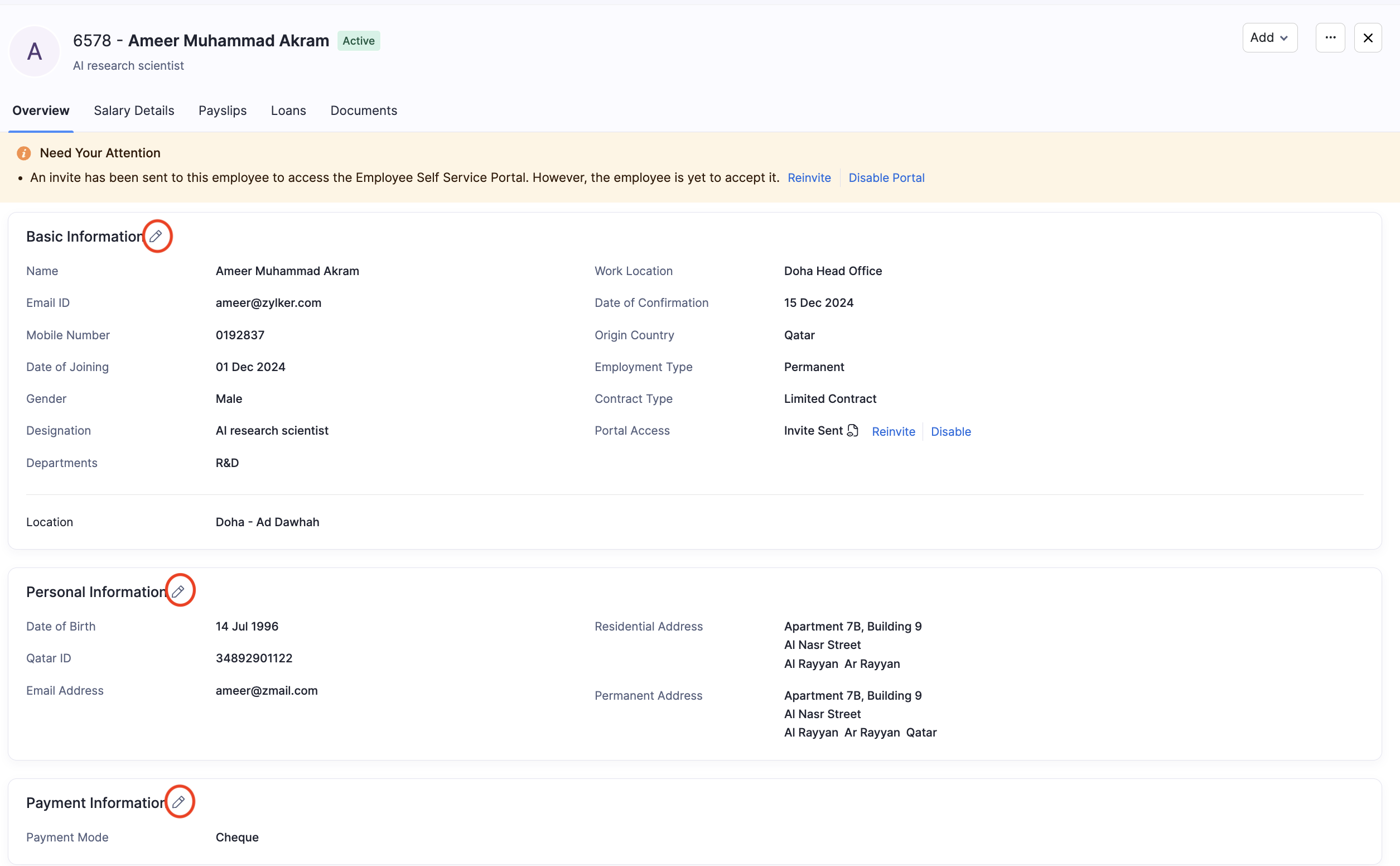Click Disable link in Portal Access row
The height and width of the screenshot is (866, 1400).
(x=950, y=431)
